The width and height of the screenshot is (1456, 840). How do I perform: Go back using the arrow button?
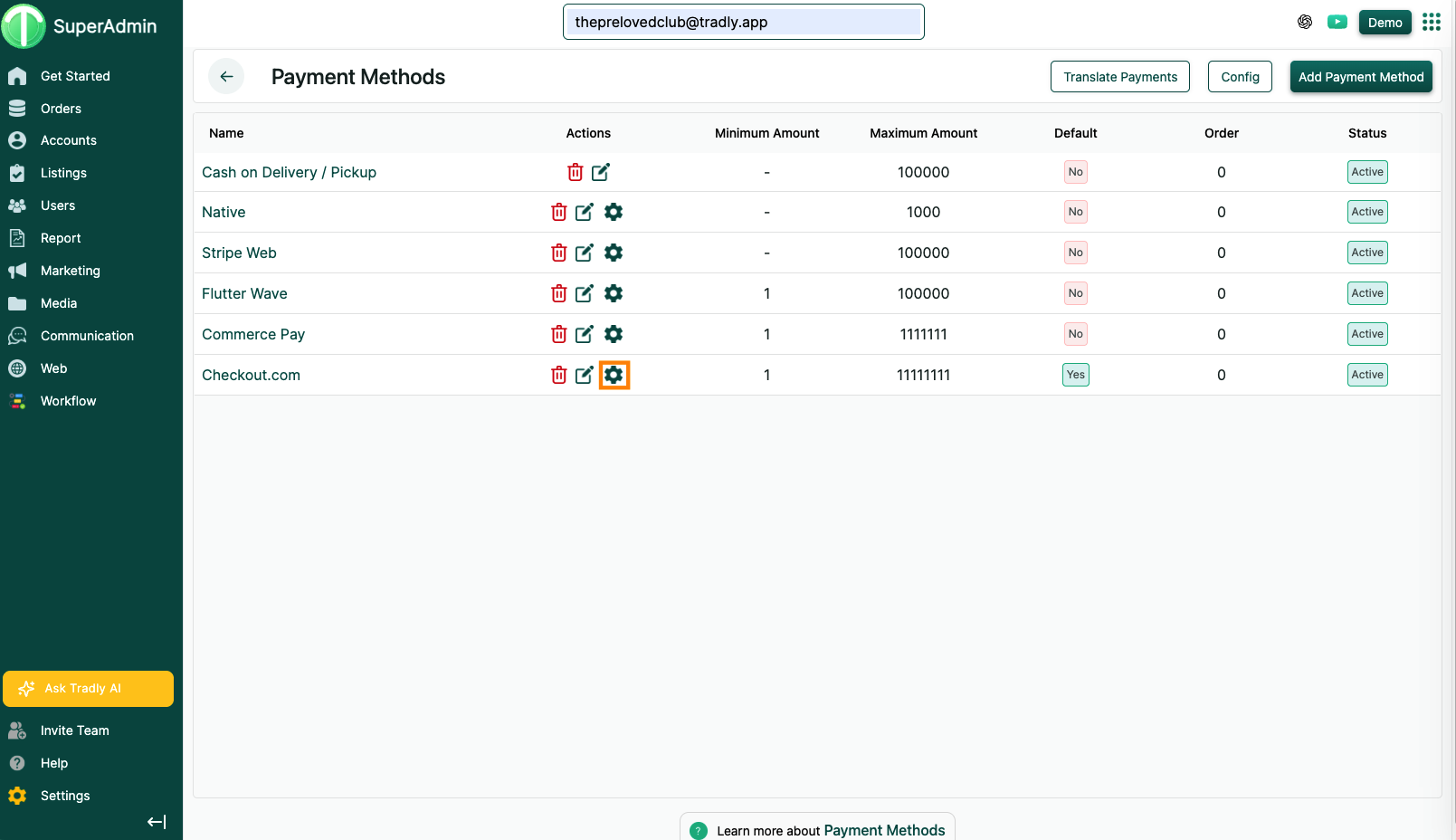226,77
